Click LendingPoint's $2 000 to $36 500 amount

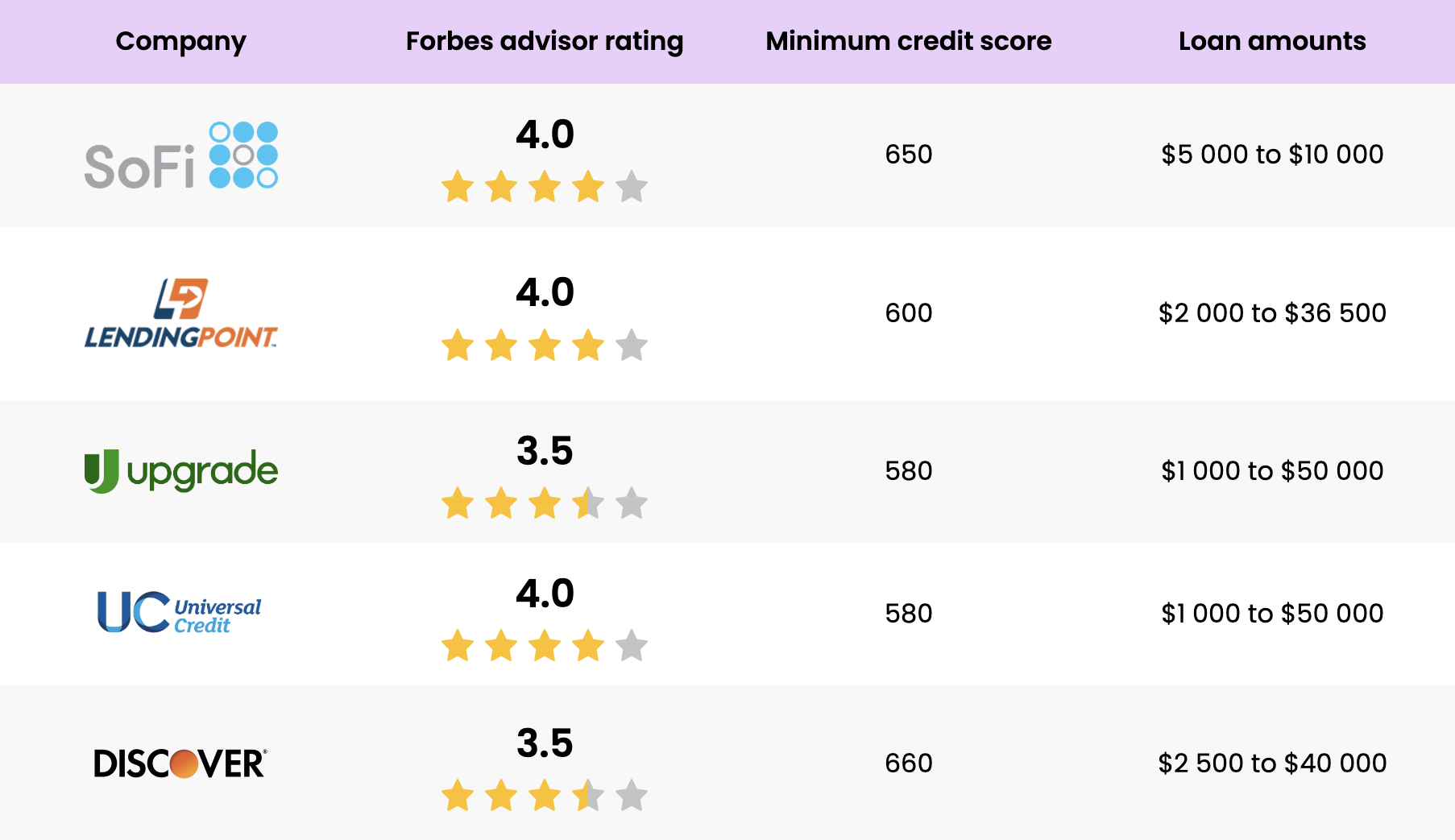click(x=1272, y=312)
